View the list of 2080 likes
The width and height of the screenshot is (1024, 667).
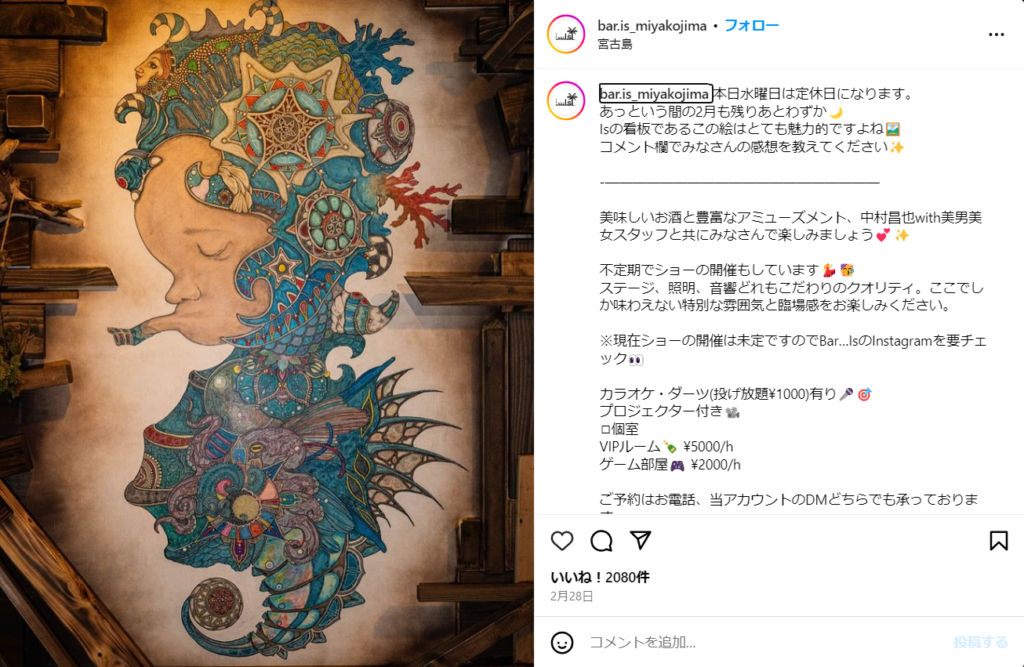(600, 578)
